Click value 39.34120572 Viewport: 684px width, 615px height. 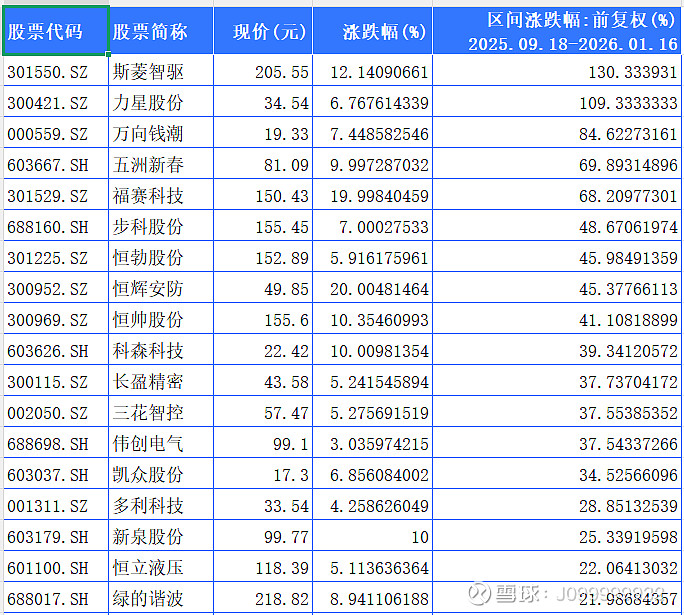pos(628,351)
